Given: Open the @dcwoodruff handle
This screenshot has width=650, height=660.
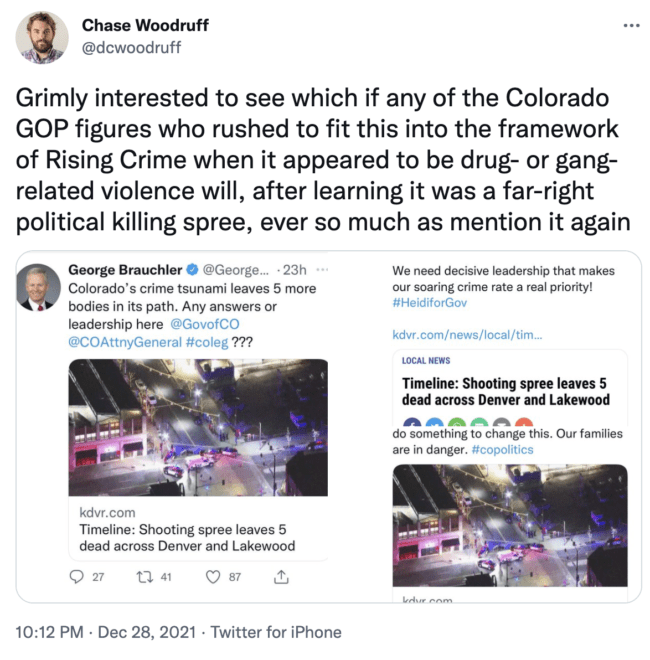Looking at the screenshot, I should pyautogui.click(x=131, y=48).
